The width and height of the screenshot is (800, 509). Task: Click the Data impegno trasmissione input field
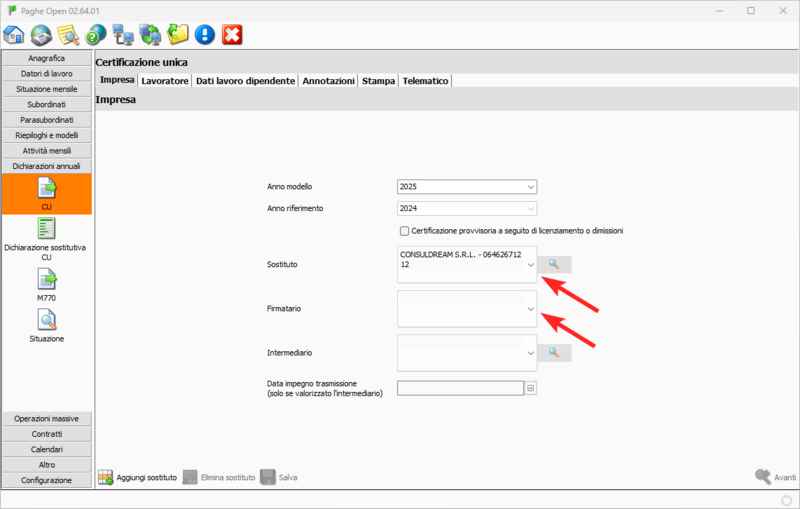tap(460, 388)
